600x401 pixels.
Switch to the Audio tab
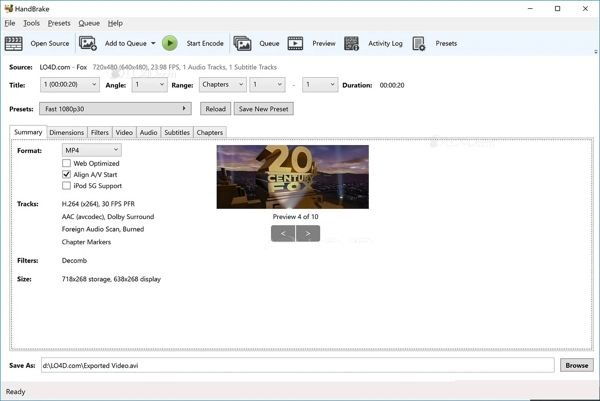pyautogui.click(x=148, y=132)
